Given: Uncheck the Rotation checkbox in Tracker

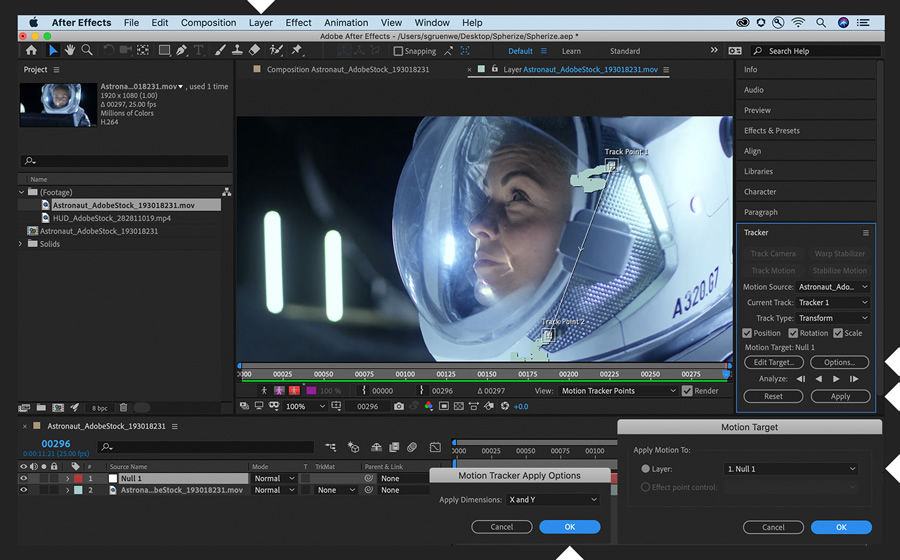Looking at the screenshot, I should [x=794, y=333].
